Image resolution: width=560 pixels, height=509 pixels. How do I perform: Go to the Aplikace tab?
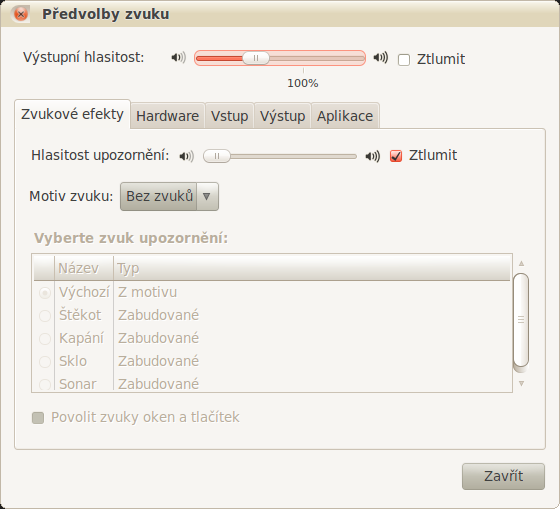[345, 116]
